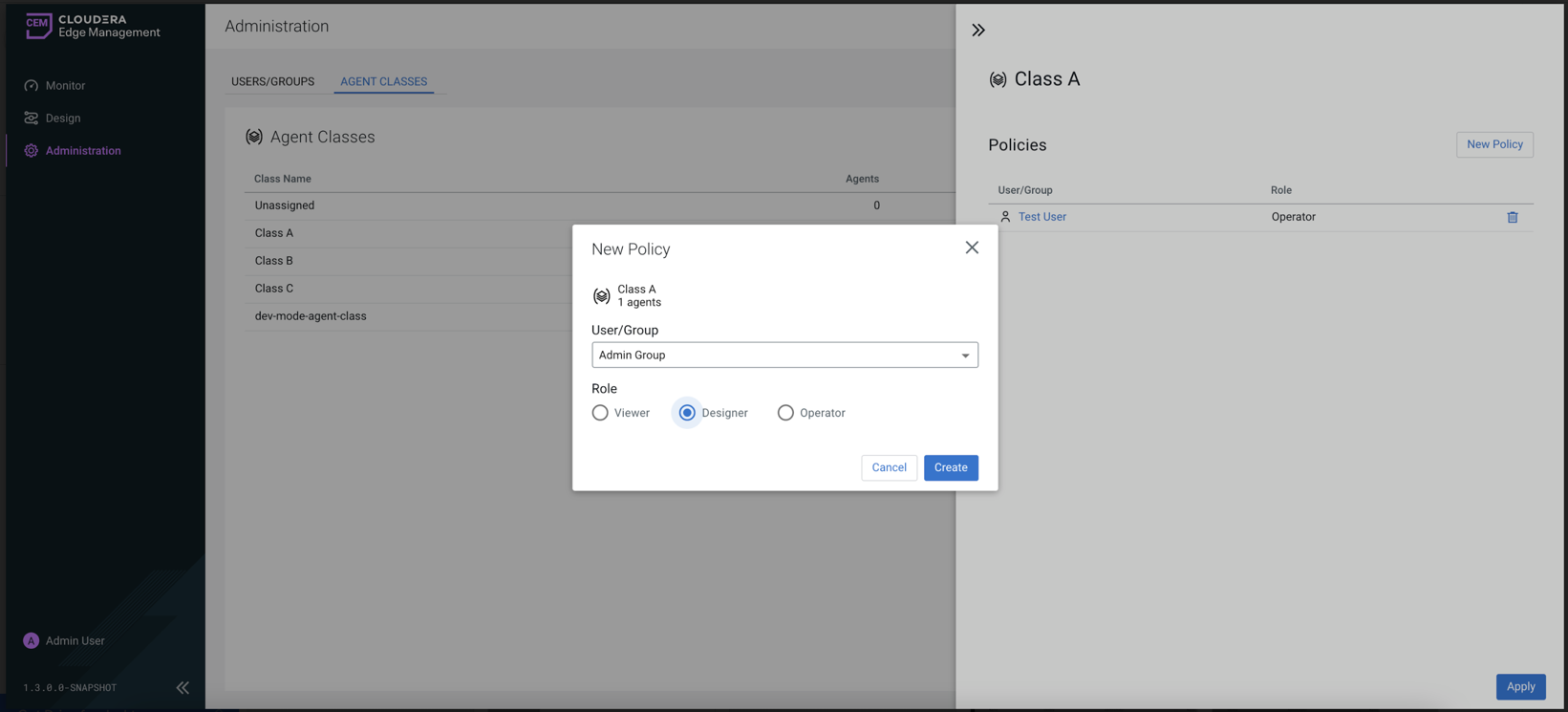The image size is (1568, 712).
Task: Open the Test User link
Action: pyautogui.click(x=1042, y=217)
